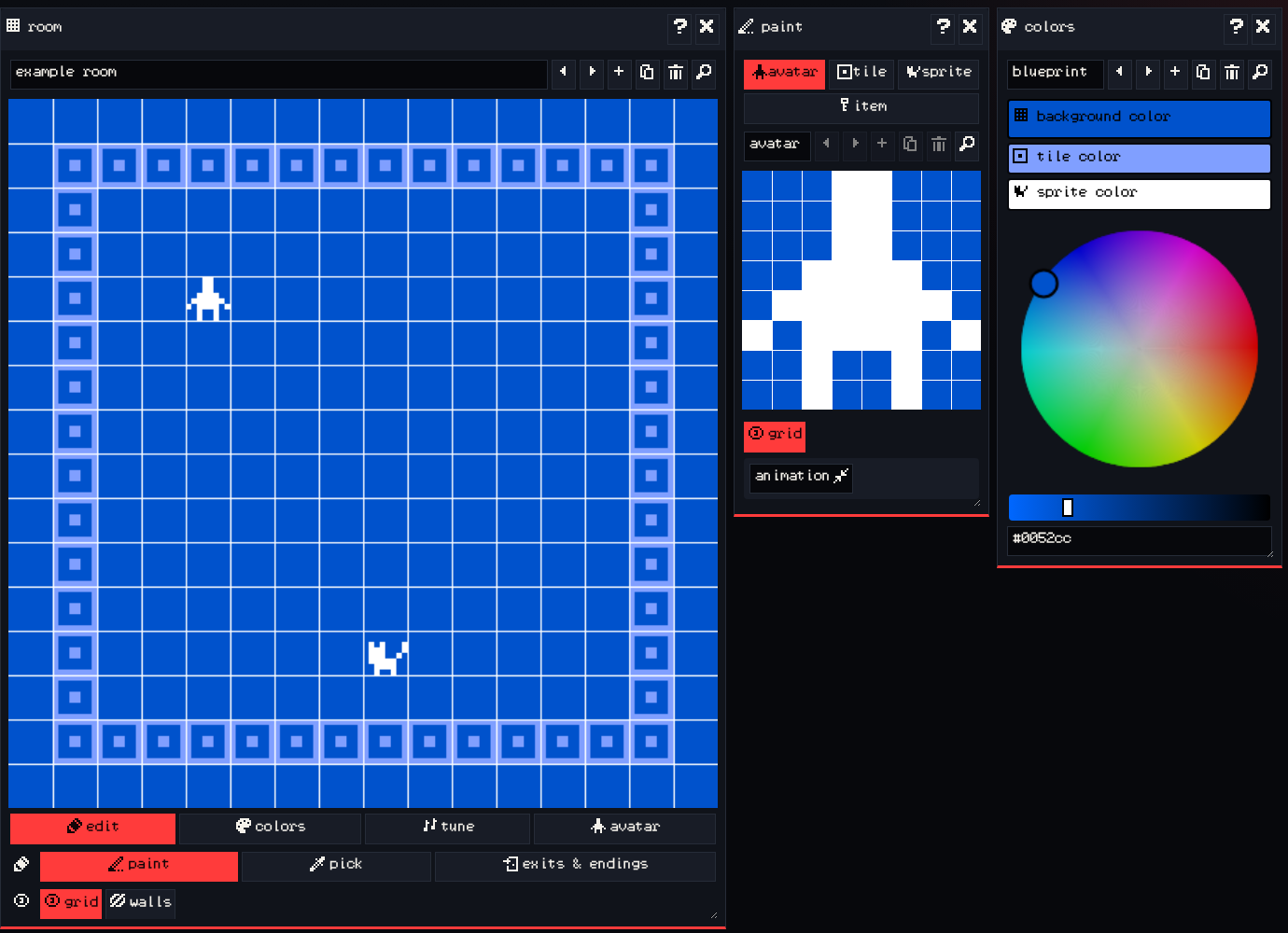Toggle walls visibility in room panel
This screenshot has height=933, width=1288.
[140, 902]
